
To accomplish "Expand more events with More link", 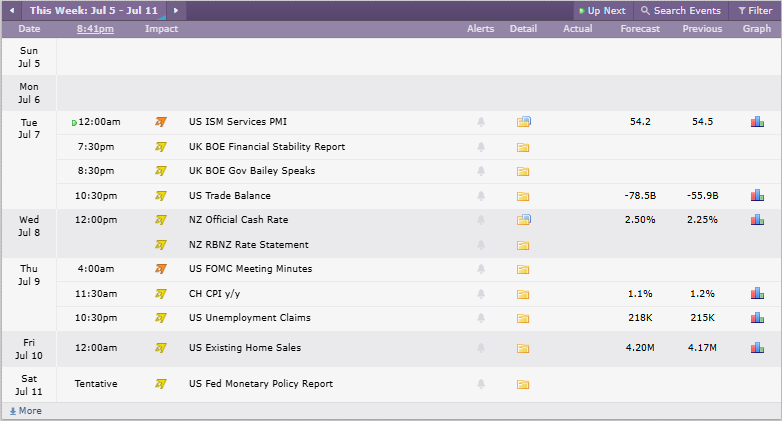I will [x=25, y=411].
